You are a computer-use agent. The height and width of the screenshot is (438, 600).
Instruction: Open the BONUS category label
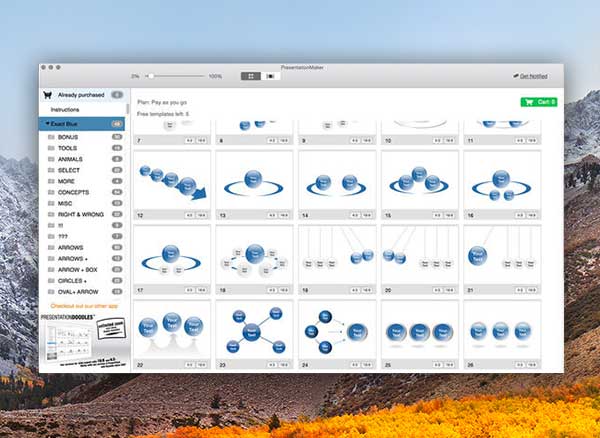68,137
